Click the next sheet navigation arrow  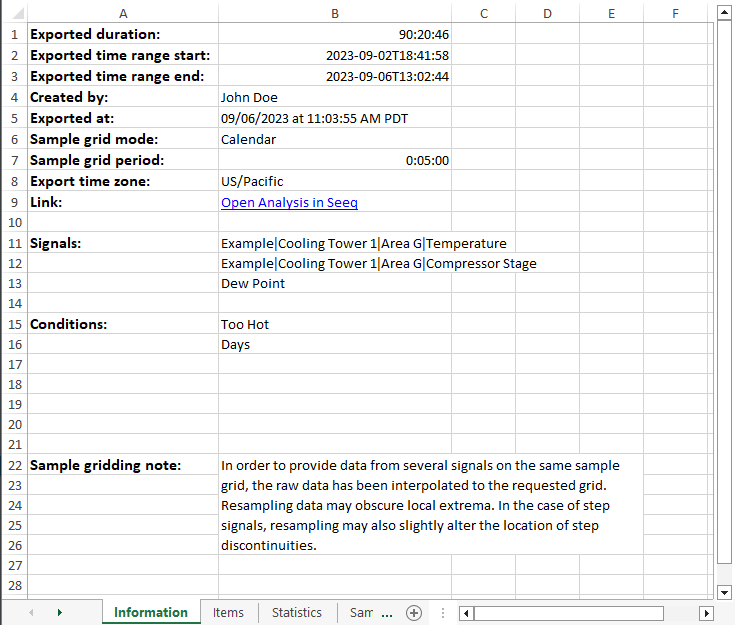pyautogui.click(x=59, y=613)
